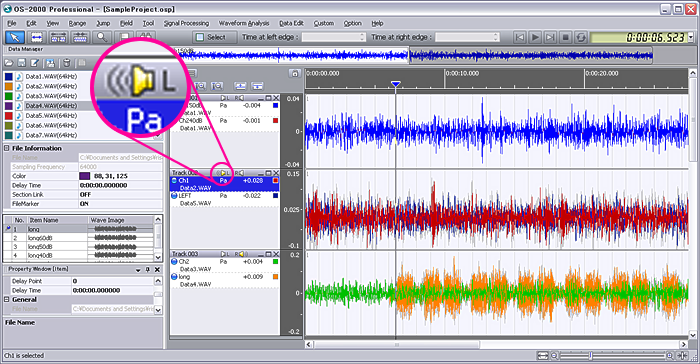Open folder icon in Data Manager

coord(9,63)
